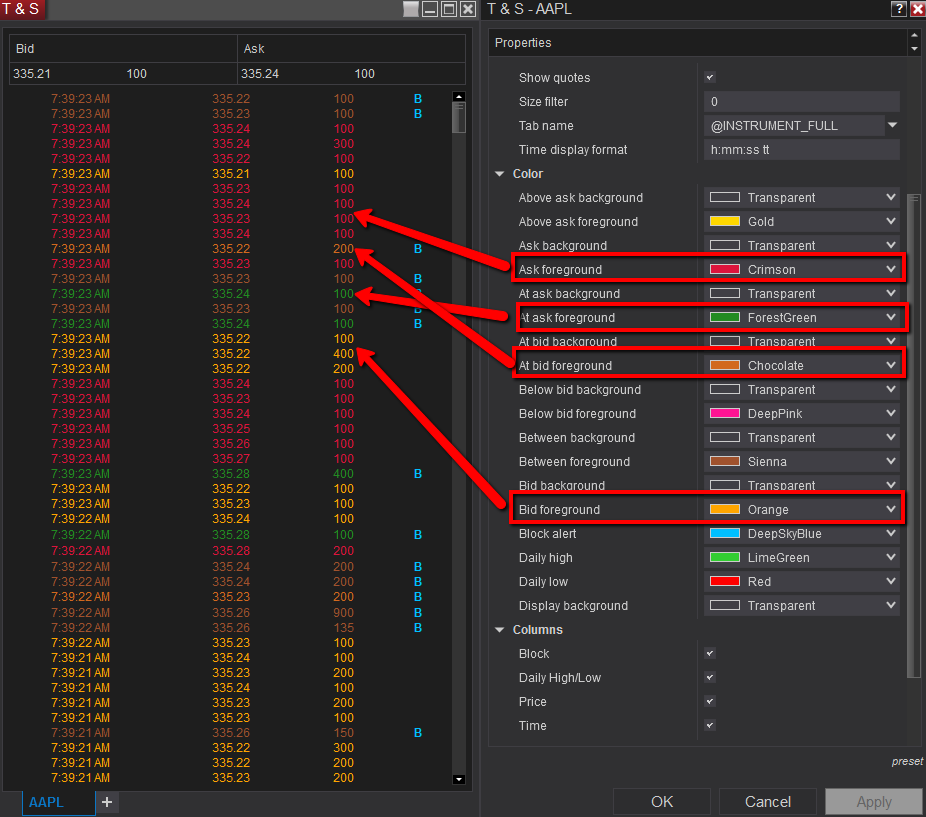Viewport: 926px width, 817px height.
Task: Click the OK button
Action: (x=661, y=802)
